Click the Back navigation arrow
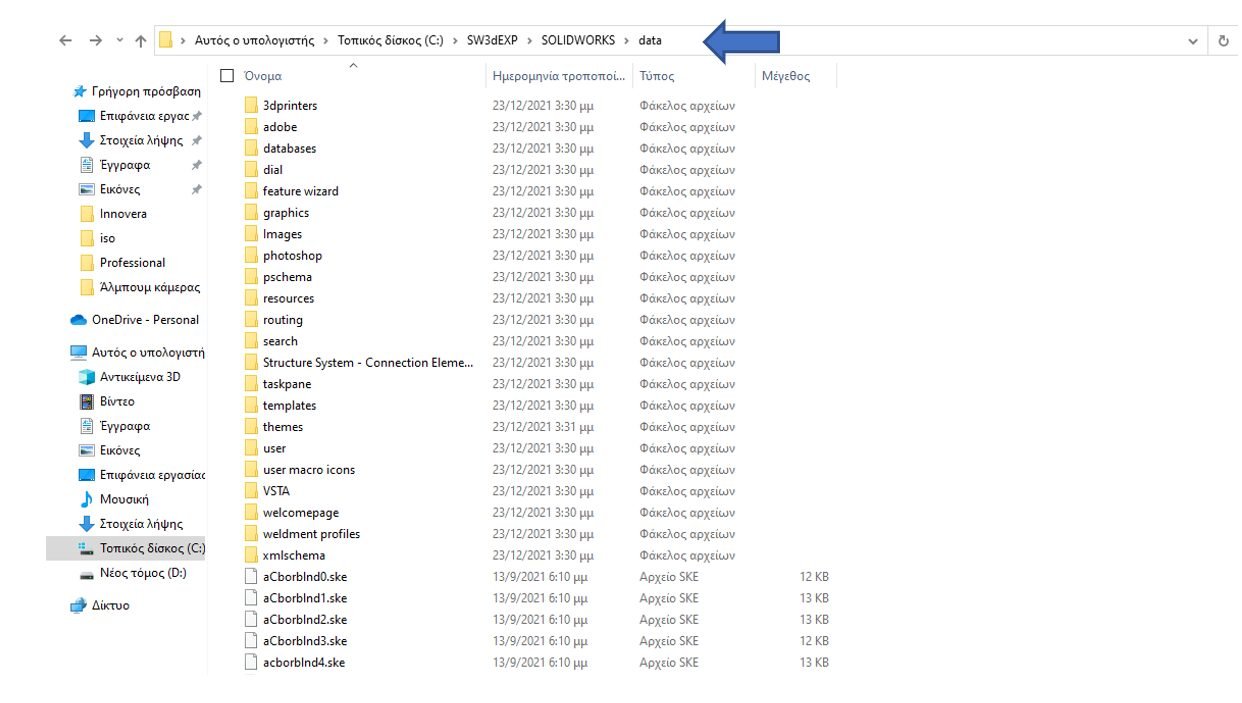This screenshot has width=1242, height=703. click(x=66, y=41)
